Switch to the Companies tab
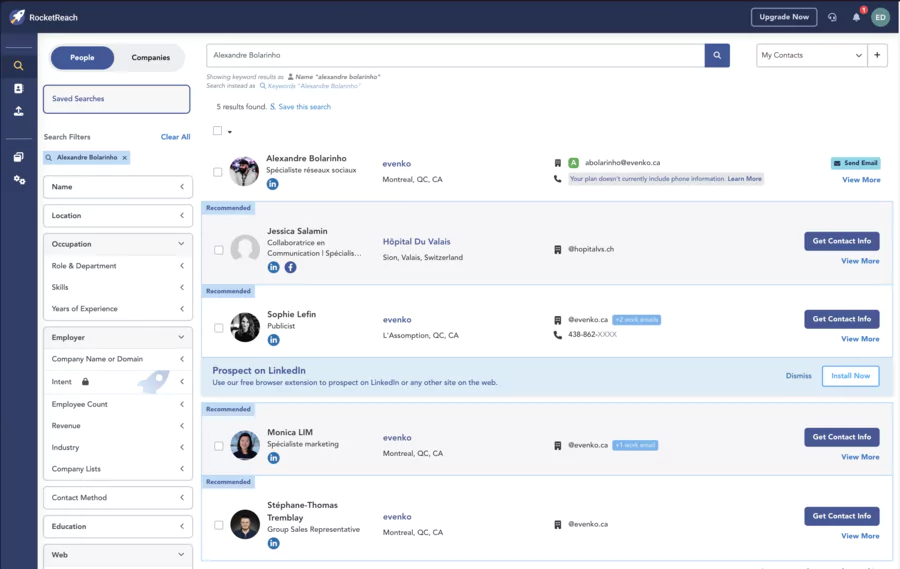Screen dimensions: 900x569 pyautogui.click(x=150, y=57)
